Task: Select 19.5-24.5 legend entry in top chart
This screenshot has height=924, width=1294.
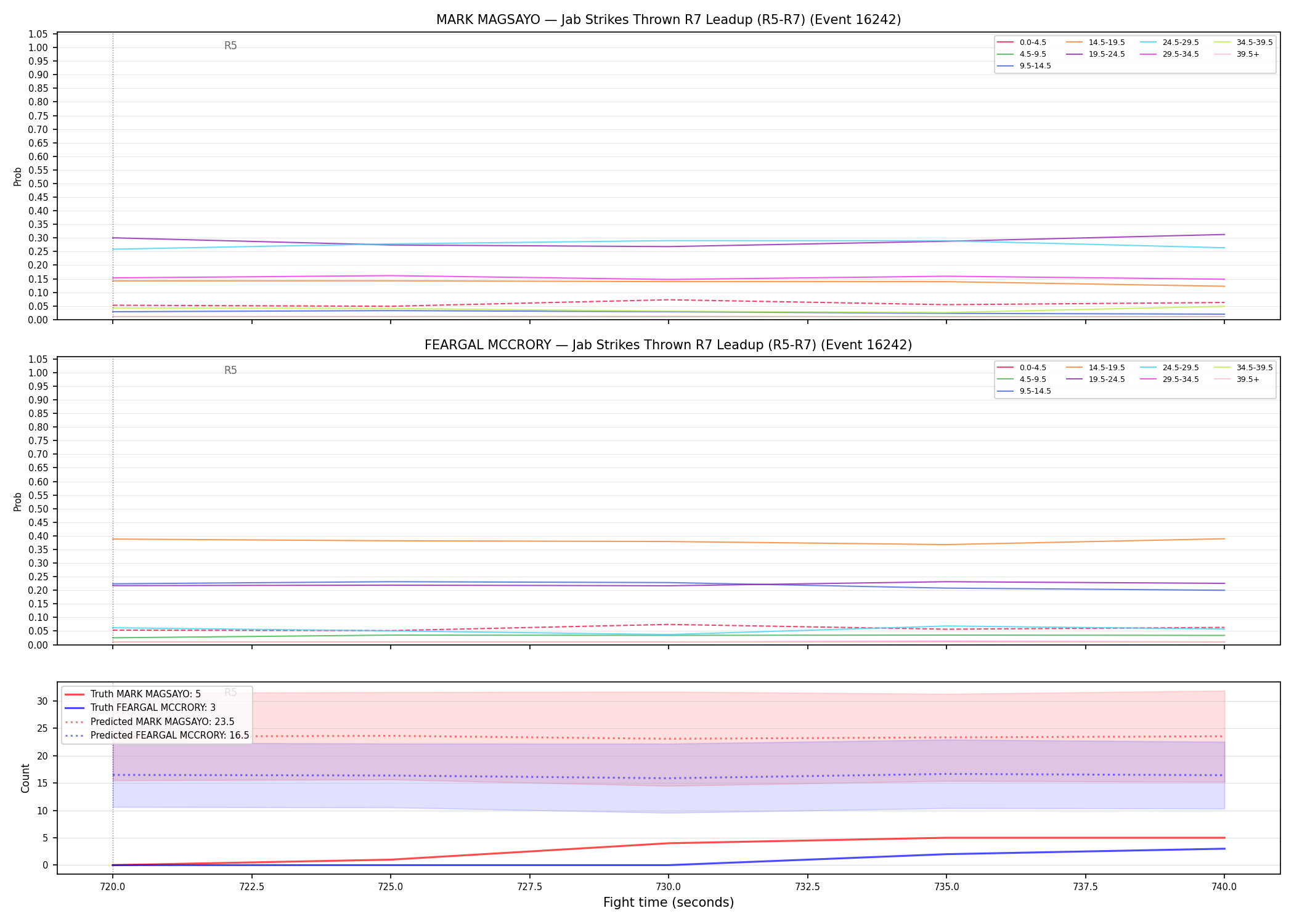Action: tap(1096, 54)
